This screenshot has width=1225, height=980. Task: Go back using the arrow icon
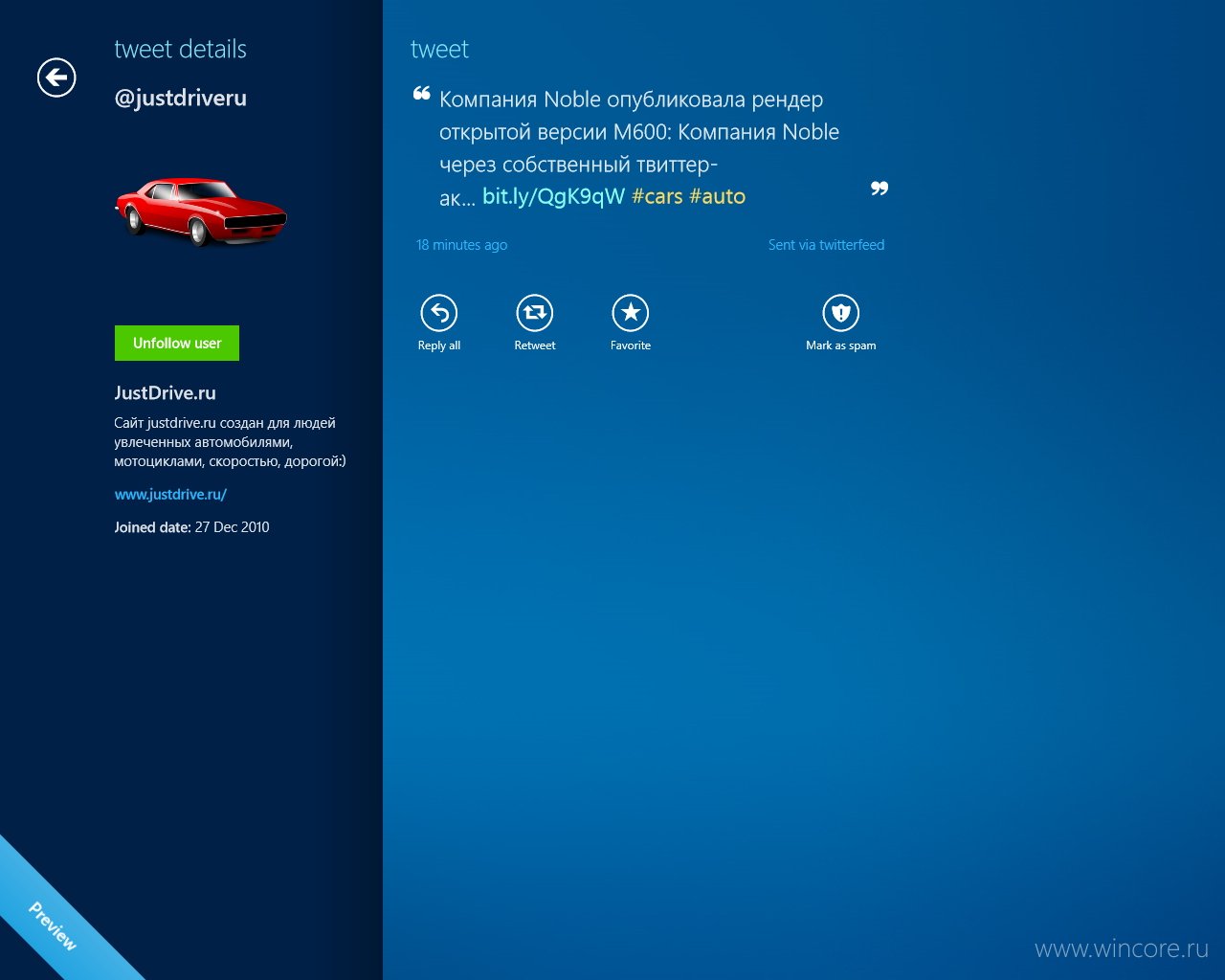tap(56, 78)
